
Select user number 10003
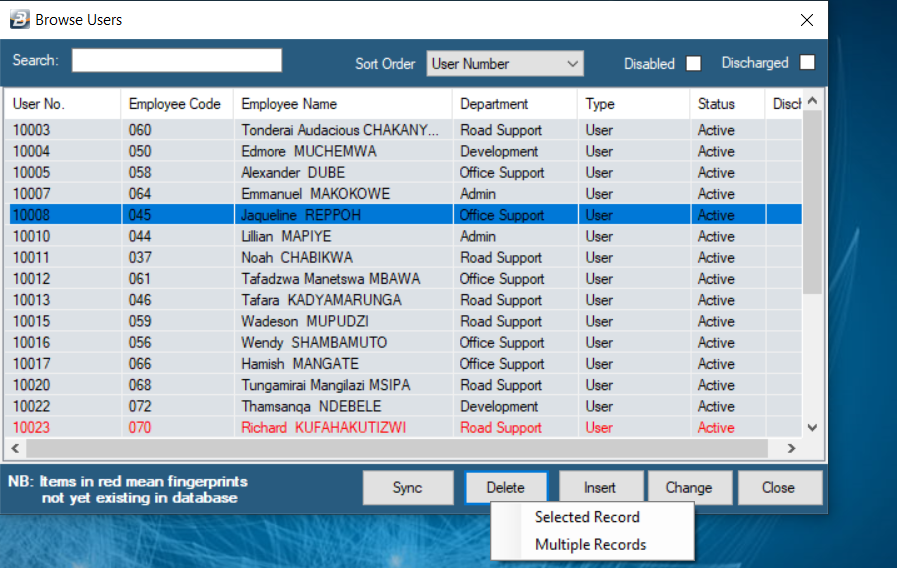point(31,130)
